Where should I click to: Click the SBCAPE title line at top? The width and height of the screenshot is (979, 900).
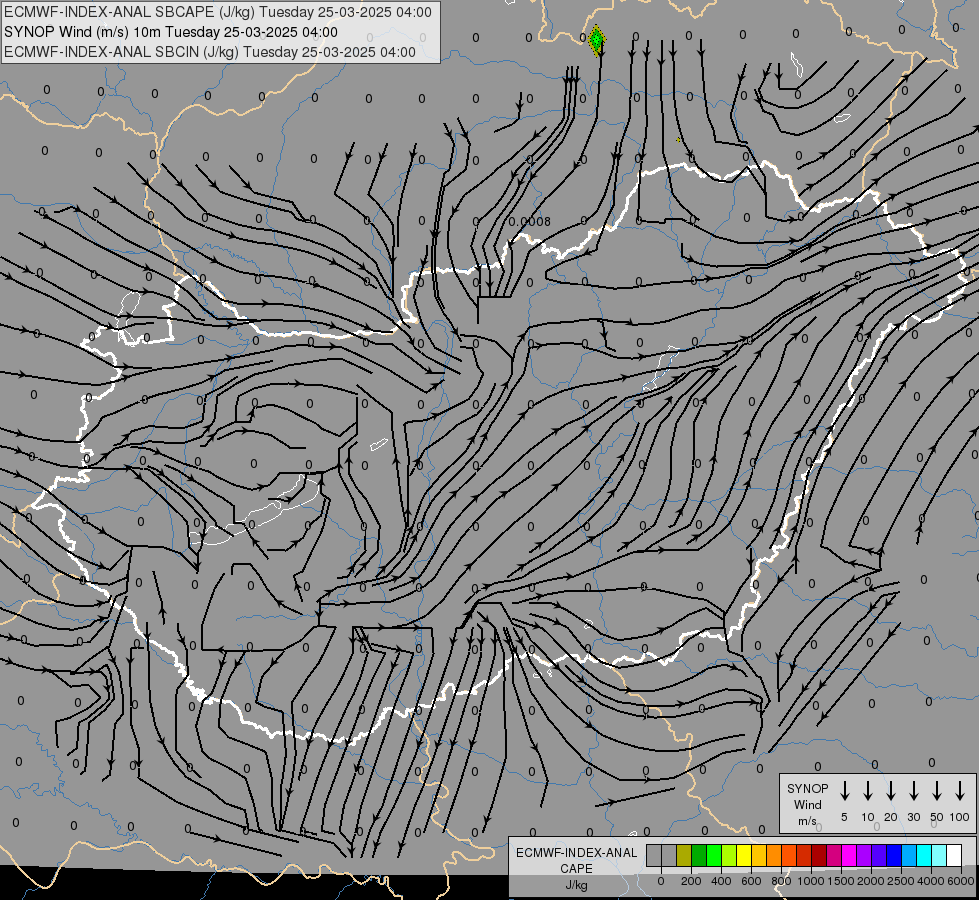pos(218,12)
